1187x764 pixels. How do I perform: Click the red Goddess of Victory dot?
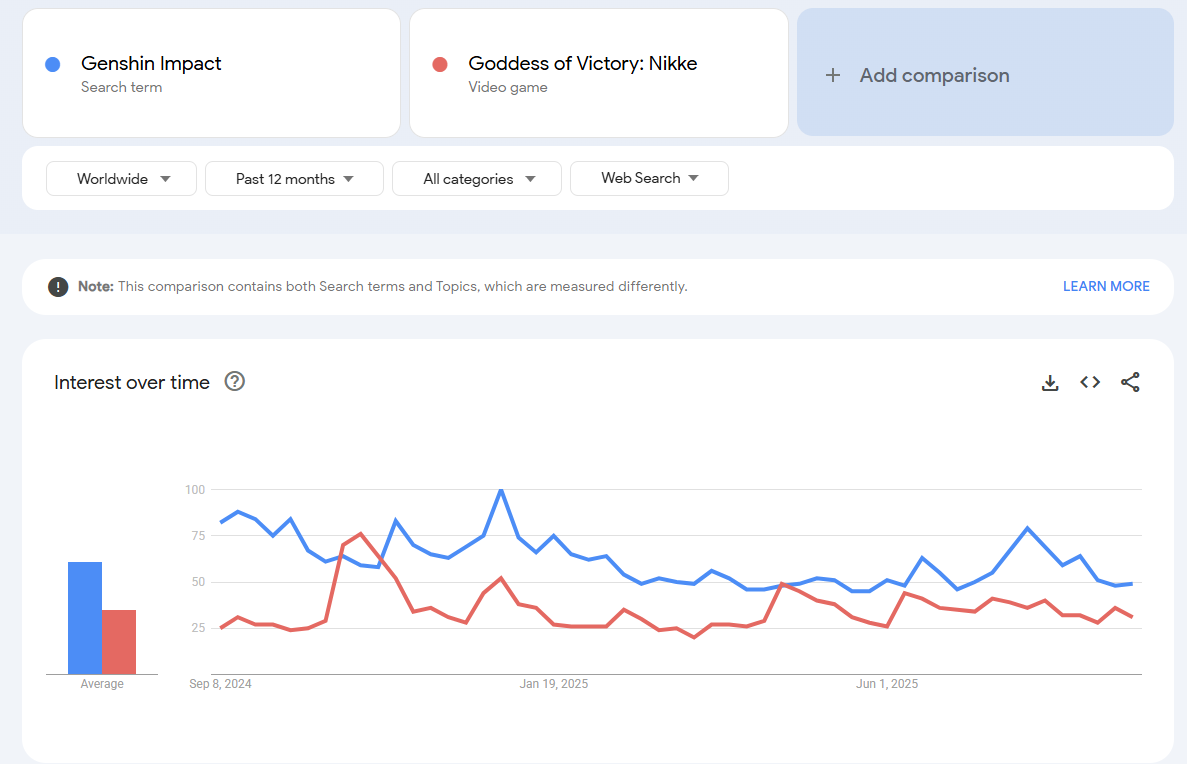coord(439,64)
